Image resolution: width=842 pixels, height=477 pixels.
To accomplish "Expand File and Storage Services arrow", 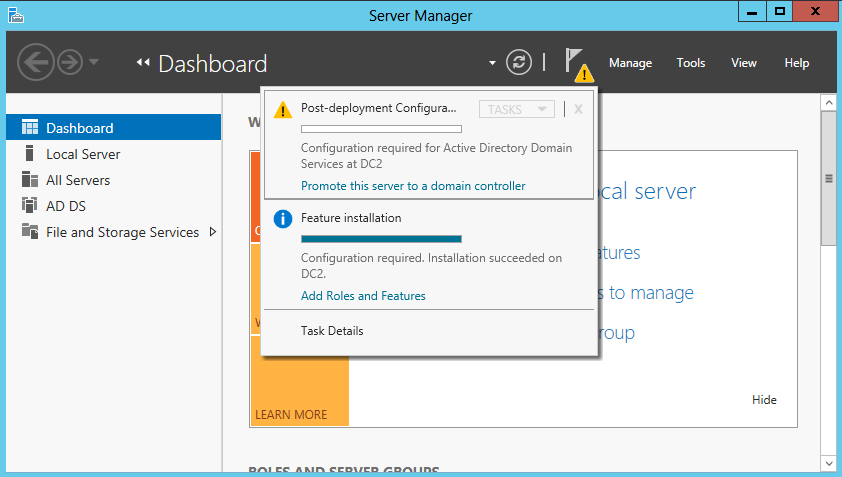I will (213, 232).
